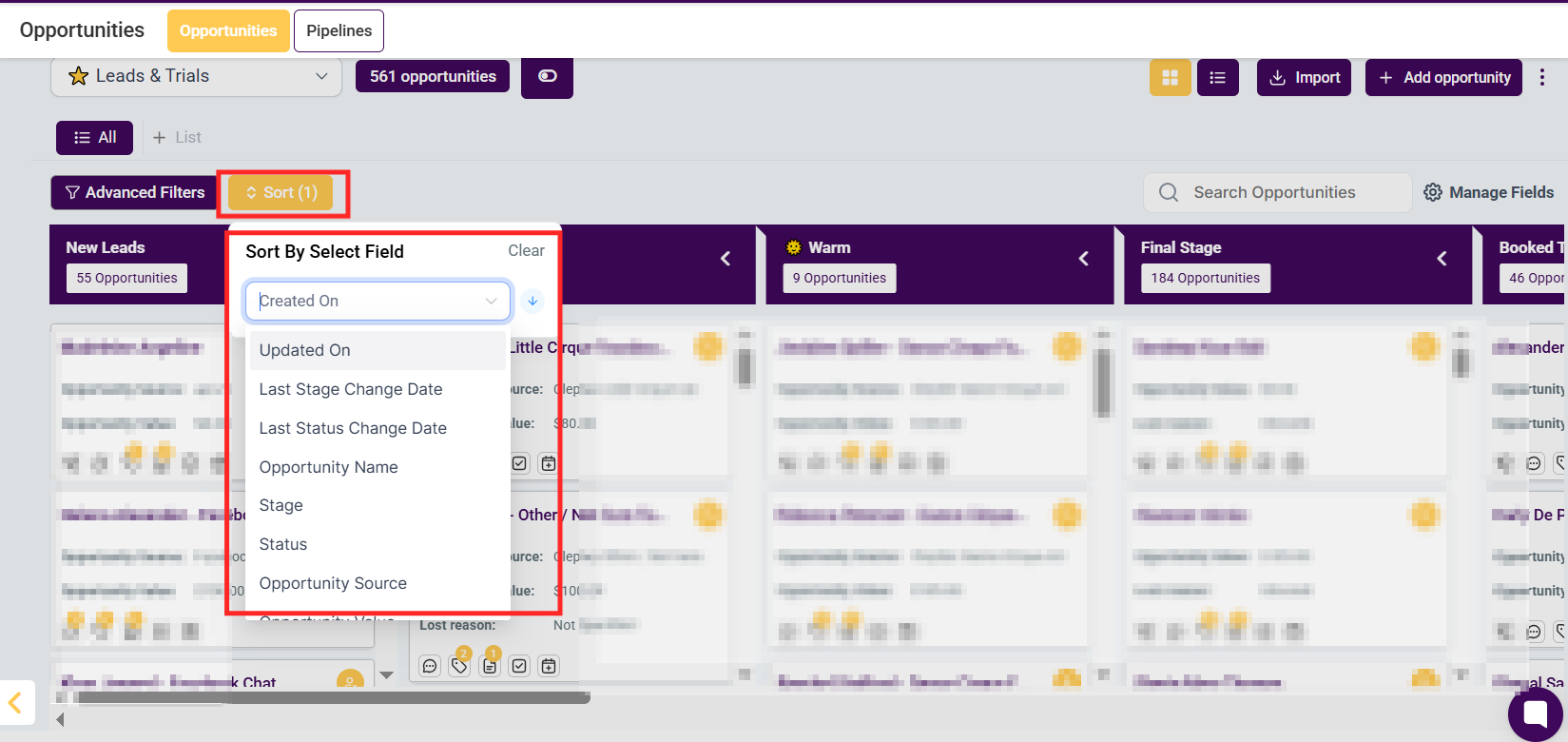Screen dimensions: 1568x742
Task: Open the conversation icon beside the '2' tag badge
Action: click(x=430, y=666)
